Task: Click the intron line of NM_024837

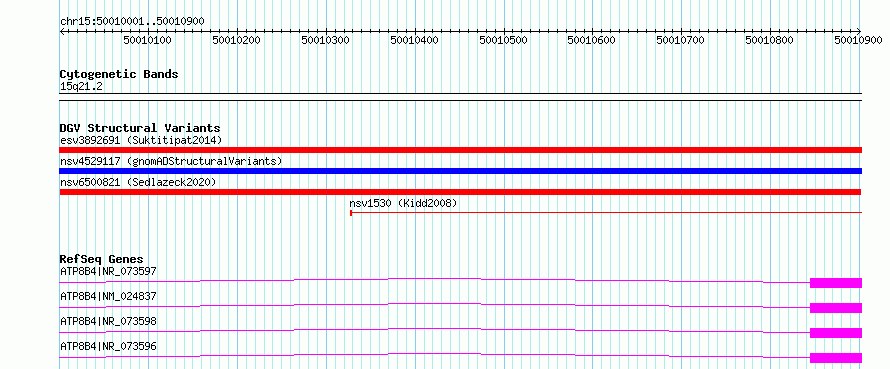Action: point(435,303)
